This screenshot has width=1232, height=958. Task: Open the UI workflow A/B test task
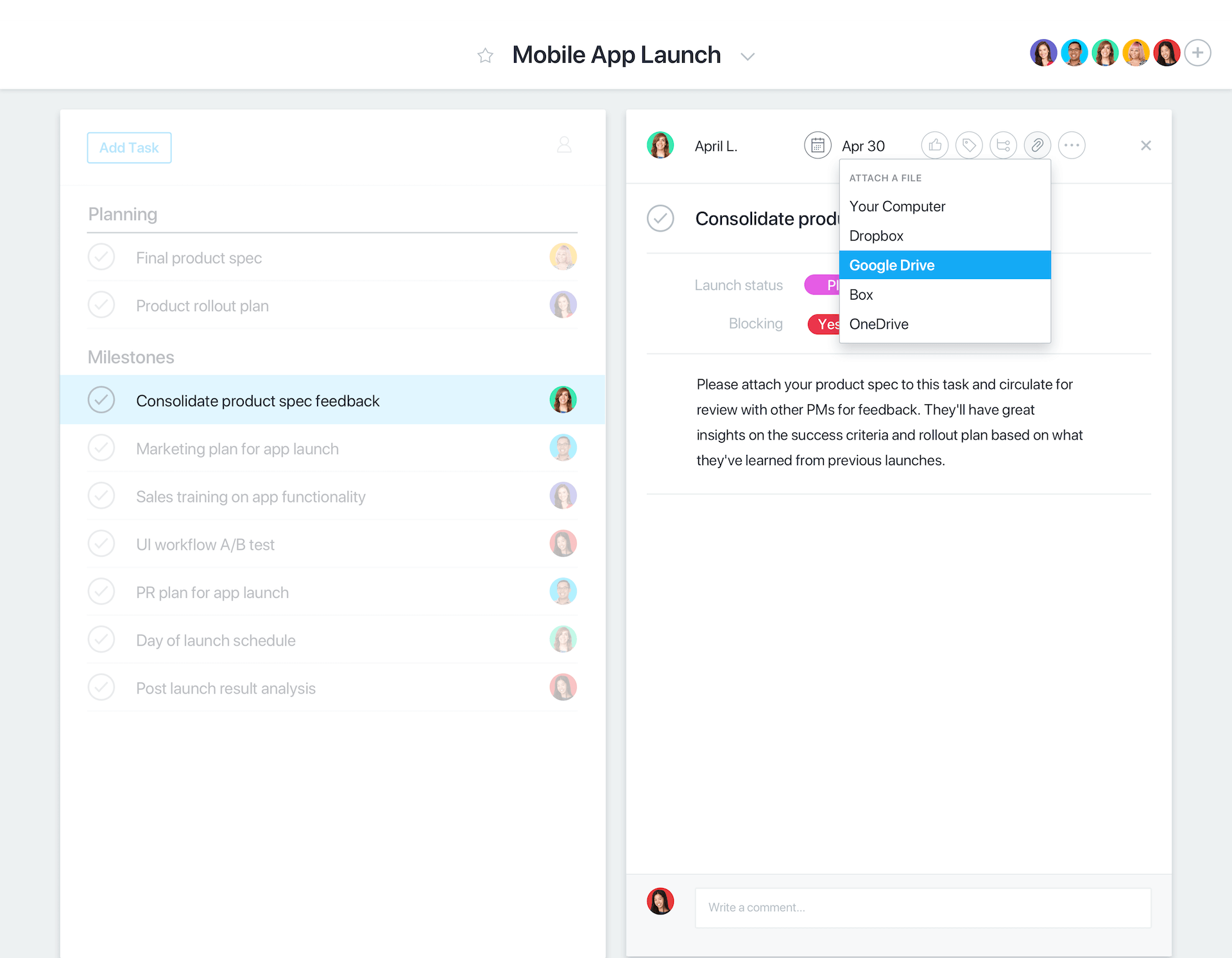tap(205, 544)
